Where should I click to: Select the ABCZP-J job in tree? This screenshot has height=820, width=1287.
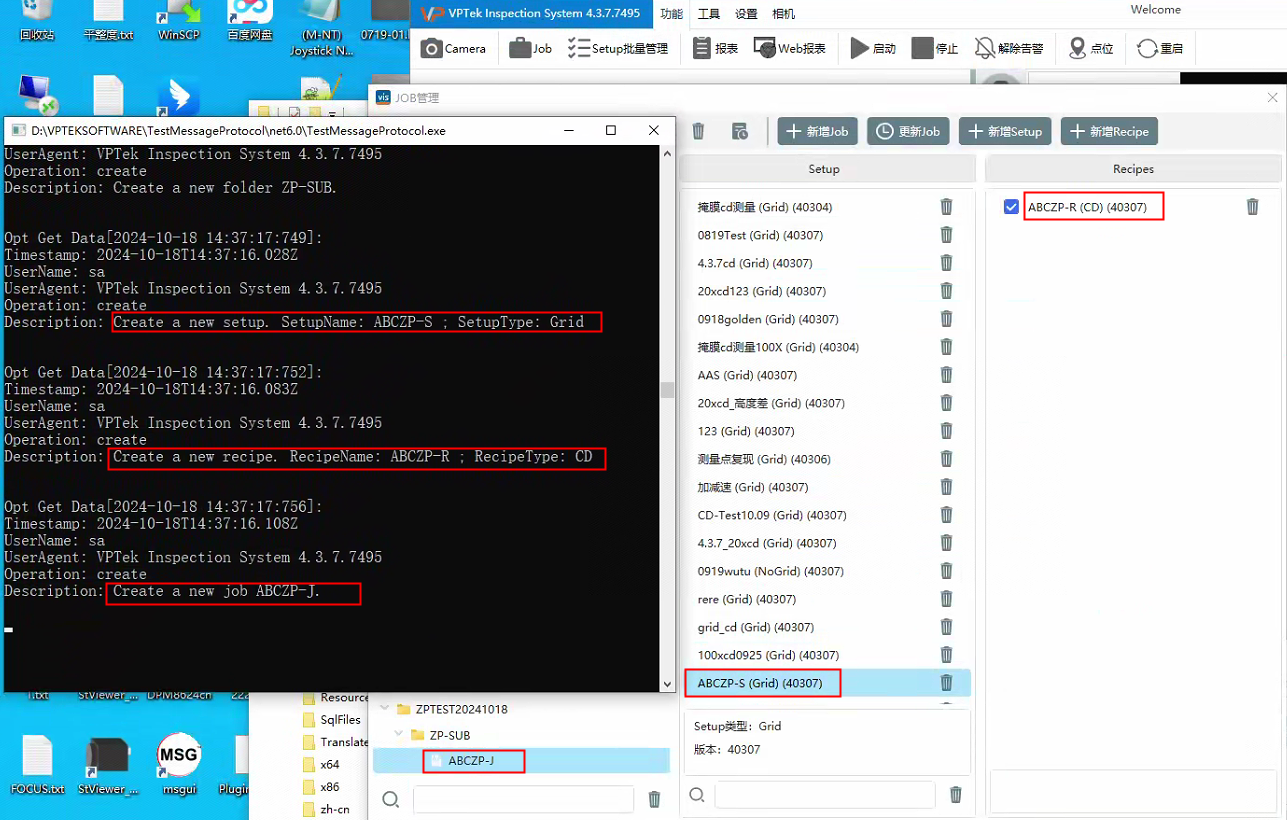[521, 761]
